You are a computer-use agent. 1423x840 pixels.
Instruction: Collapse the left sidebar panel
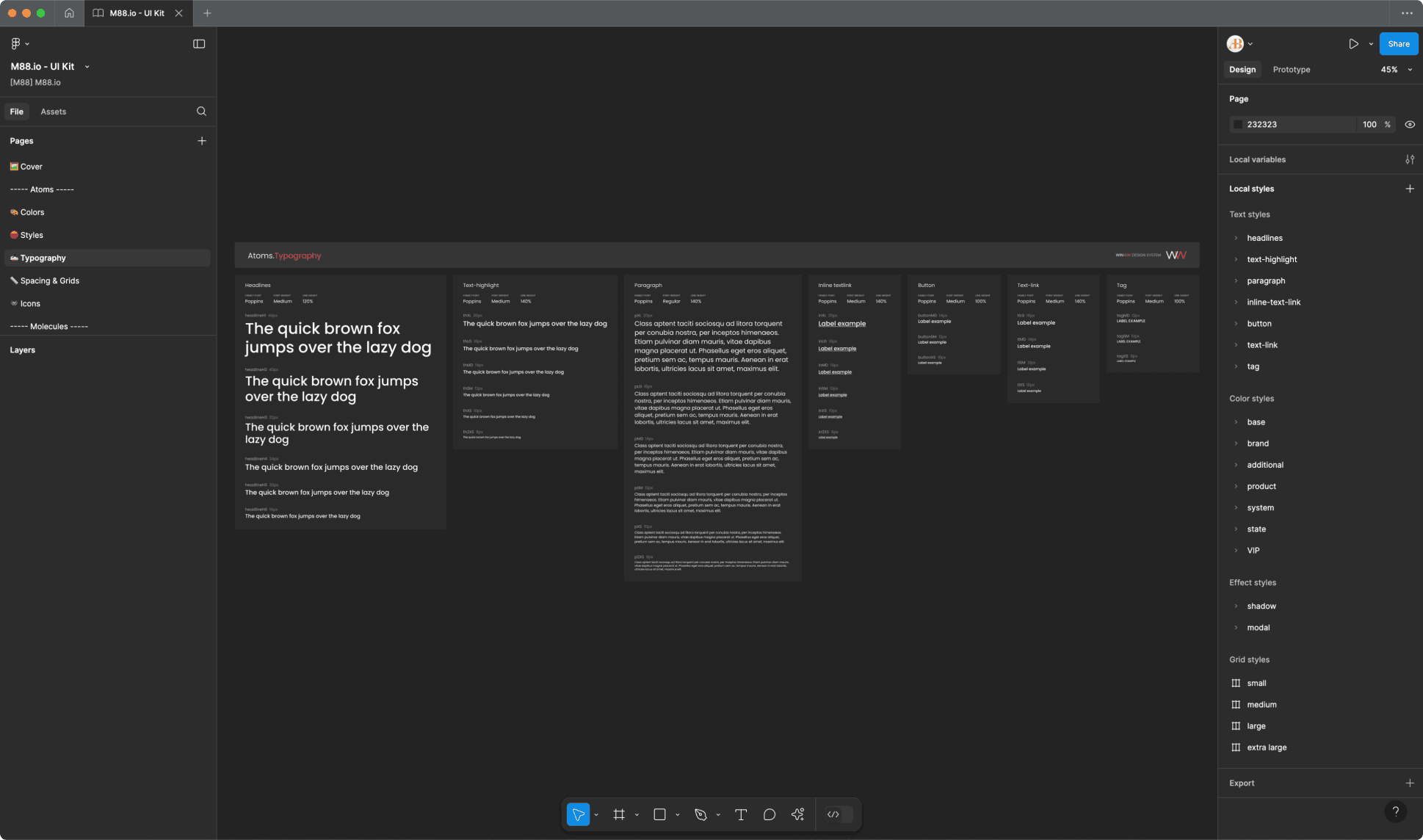coord(199,43)
